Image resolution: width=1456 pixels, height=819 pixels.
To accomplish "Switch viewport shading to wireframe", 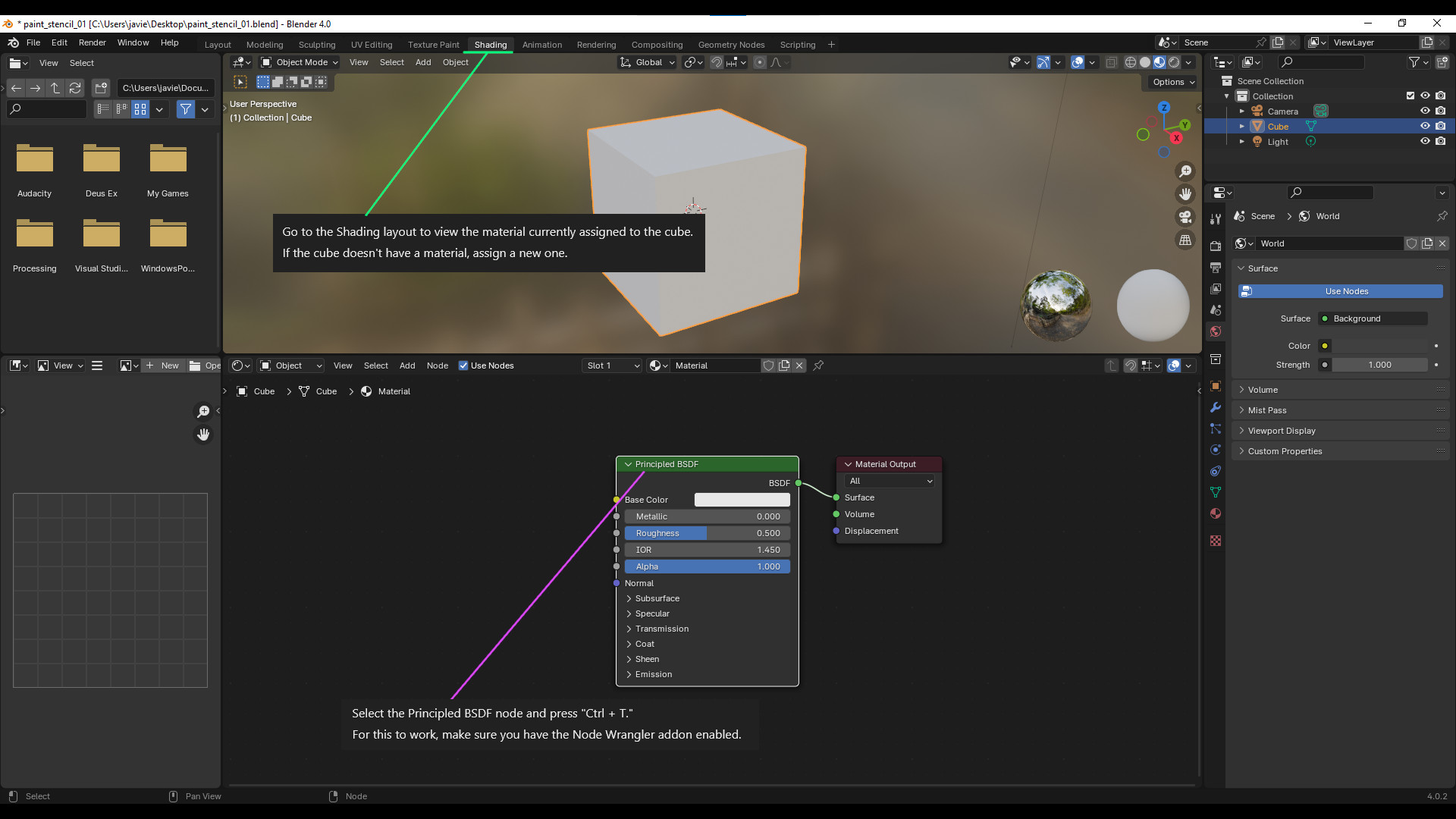I will tap(1131, 62).
